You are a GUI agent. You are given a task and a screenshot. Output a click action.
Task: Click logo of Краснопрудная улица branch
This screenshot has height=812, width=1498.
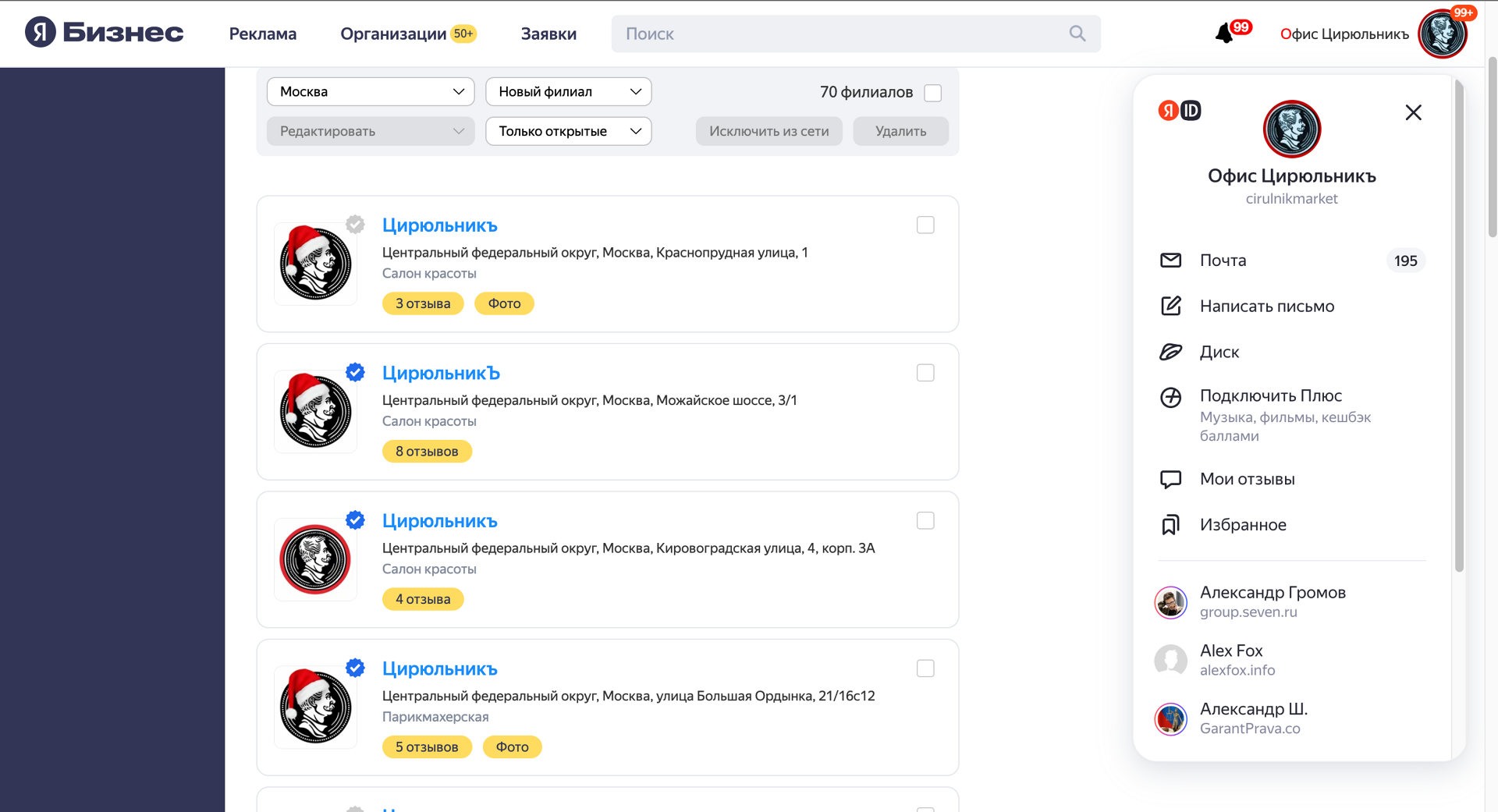click(315, 264)
